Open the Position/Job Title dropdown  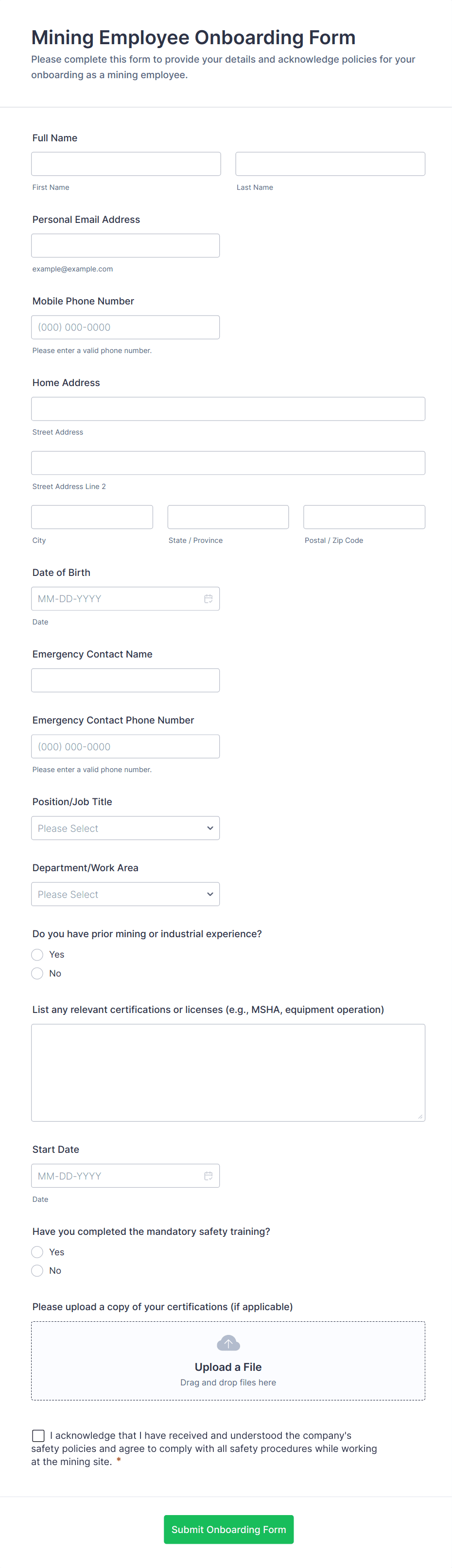click(125, 828)
